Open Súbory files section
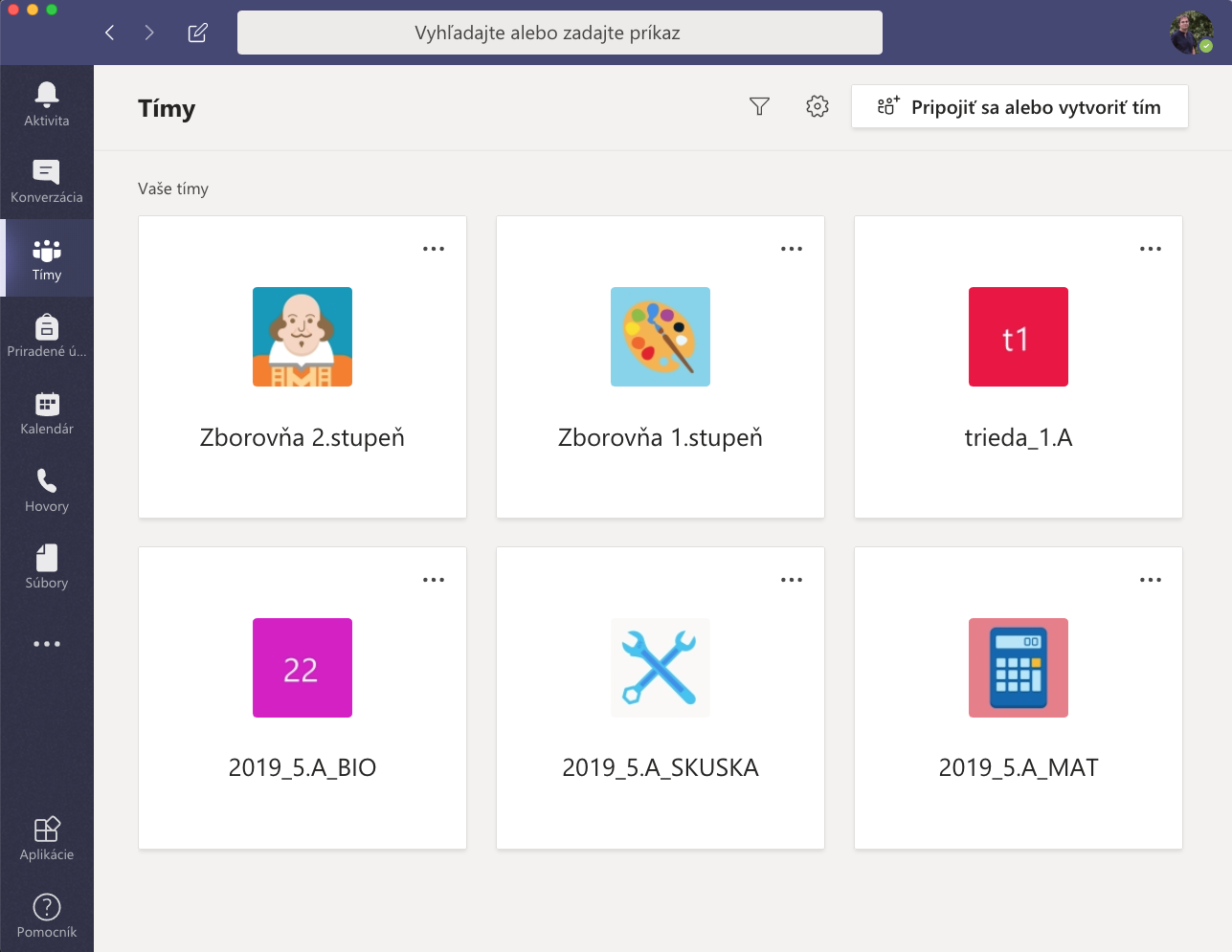Viewport: 1232px width, 952px height. pos(46,566)
